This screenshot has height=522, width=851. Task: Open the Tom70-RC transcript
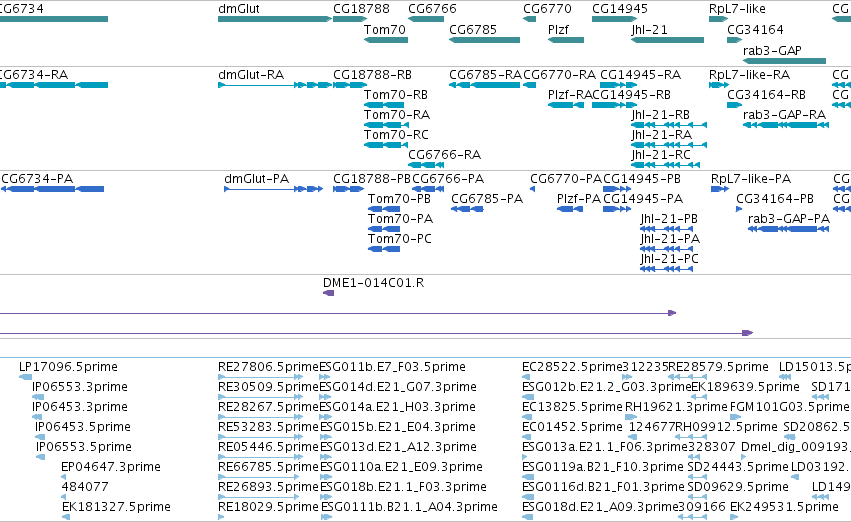click(385, 145)
